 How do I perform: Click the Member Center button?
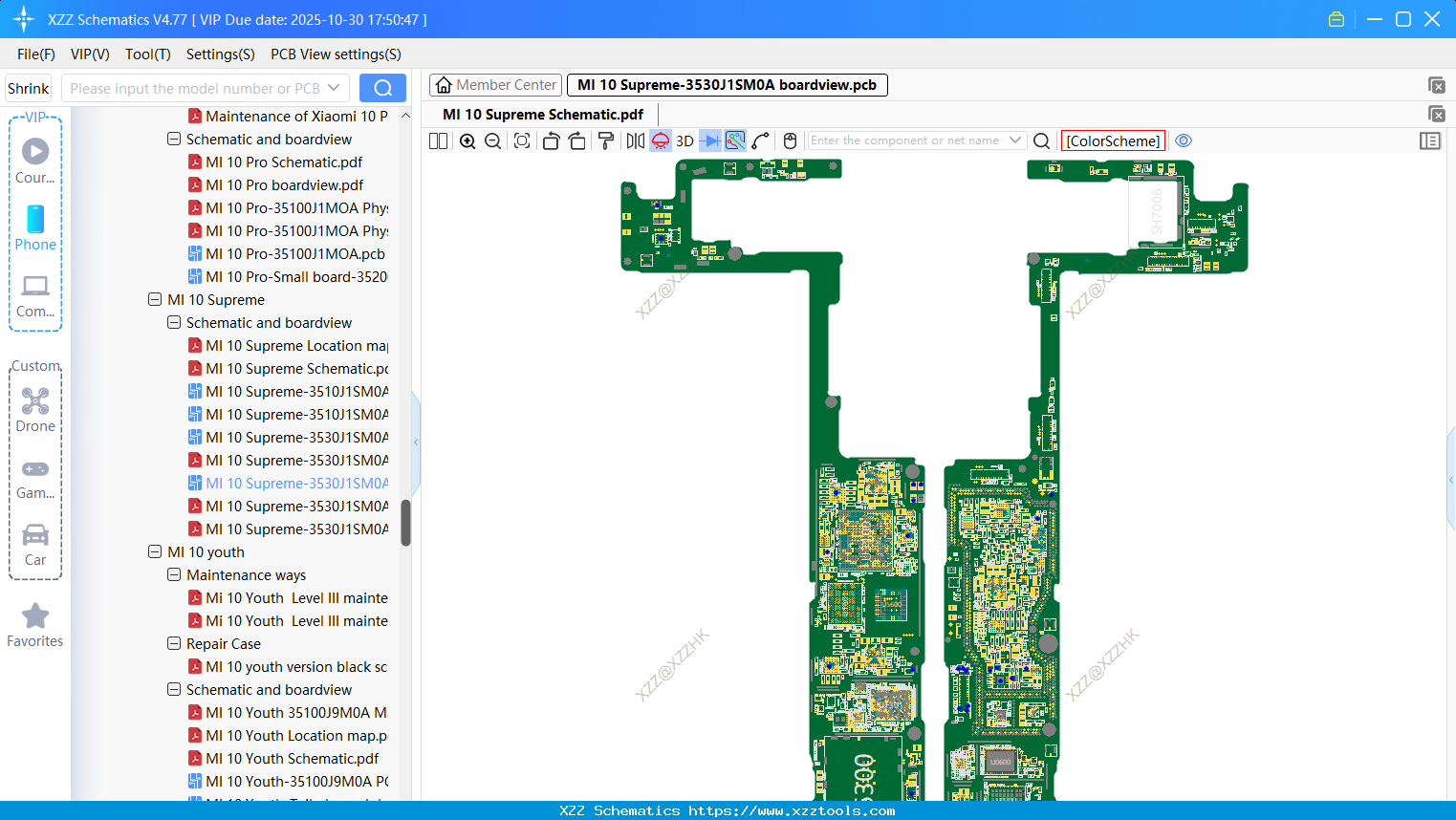495,85
